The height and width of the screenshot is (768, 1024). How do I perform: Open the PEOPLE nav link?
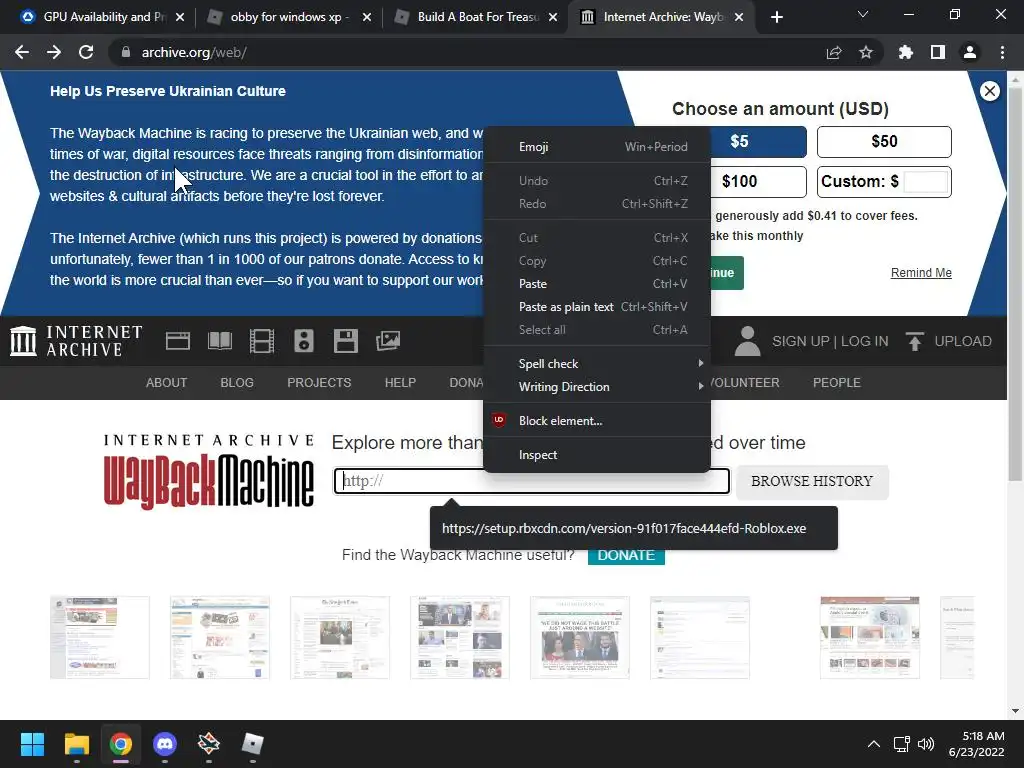(837, 383)
